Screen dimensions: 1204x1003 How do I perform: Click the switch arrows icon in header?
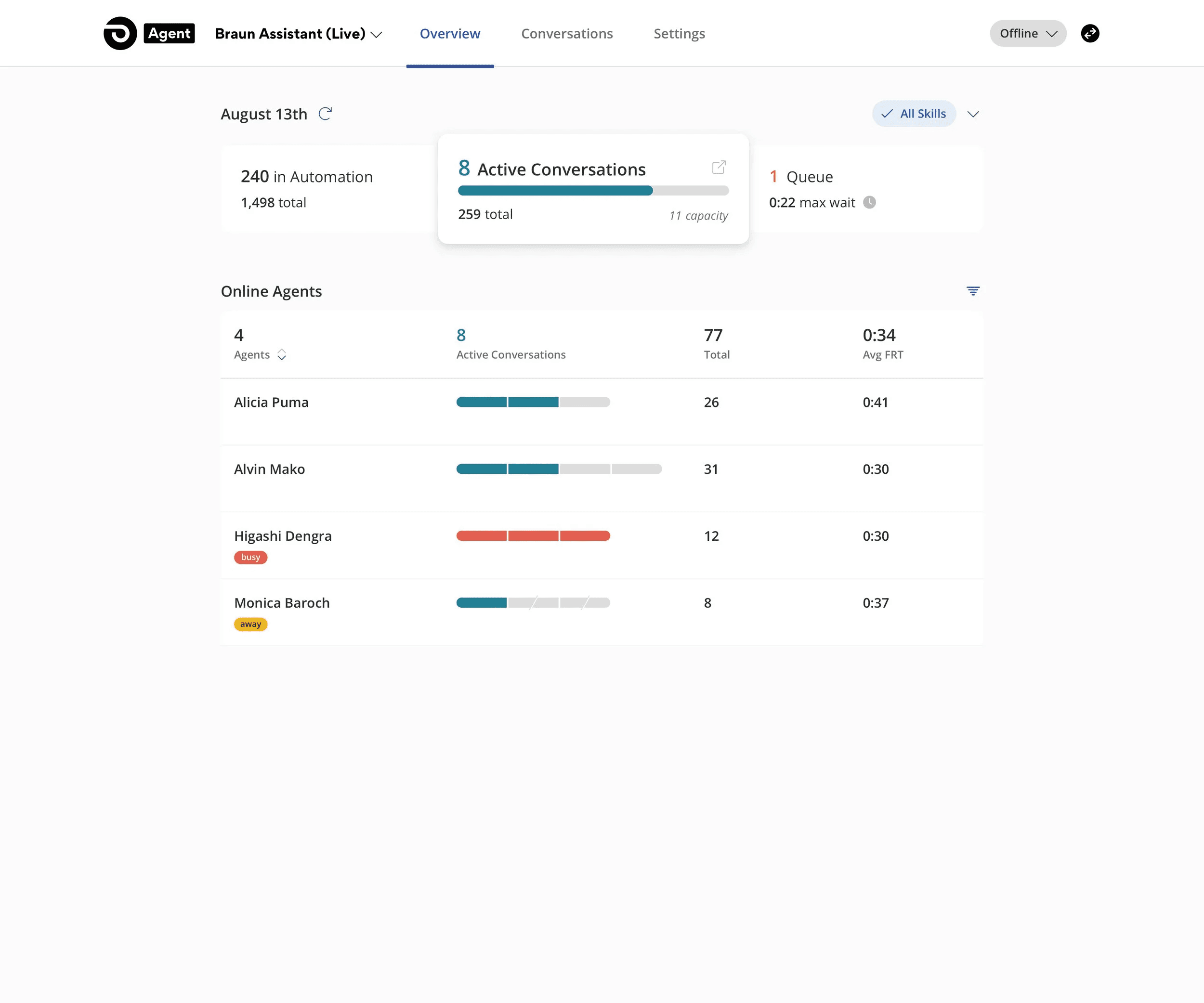click(1089, 33)
